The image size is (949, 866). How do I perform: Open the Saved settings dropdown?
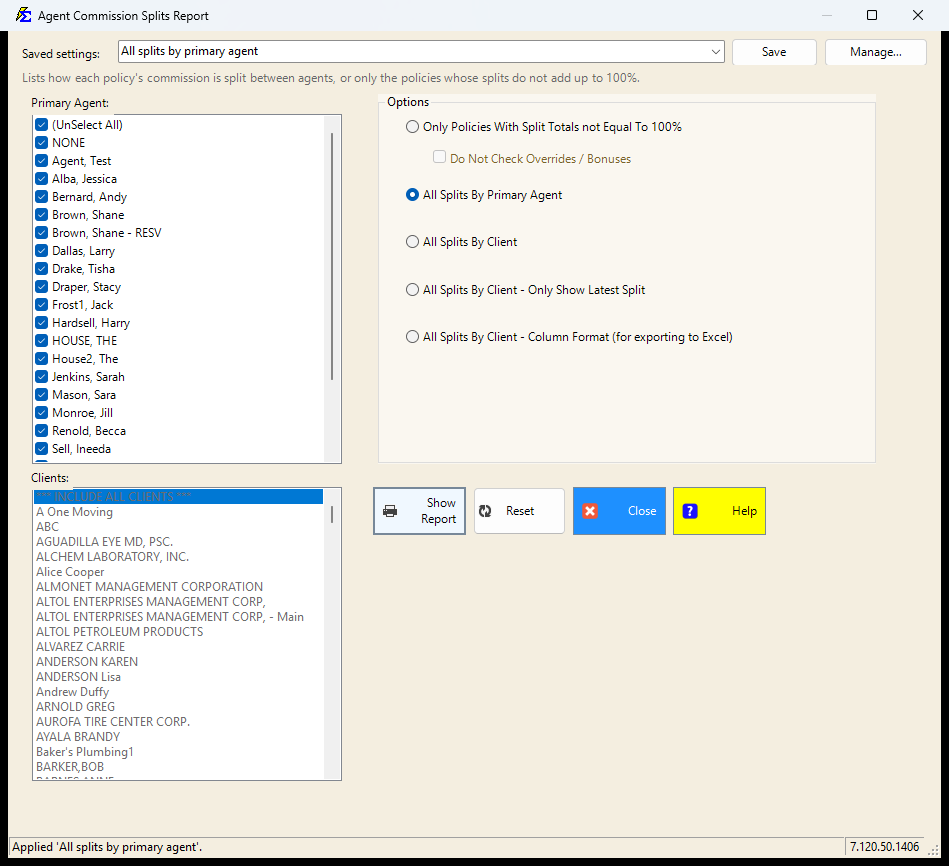tap(716, 51)
